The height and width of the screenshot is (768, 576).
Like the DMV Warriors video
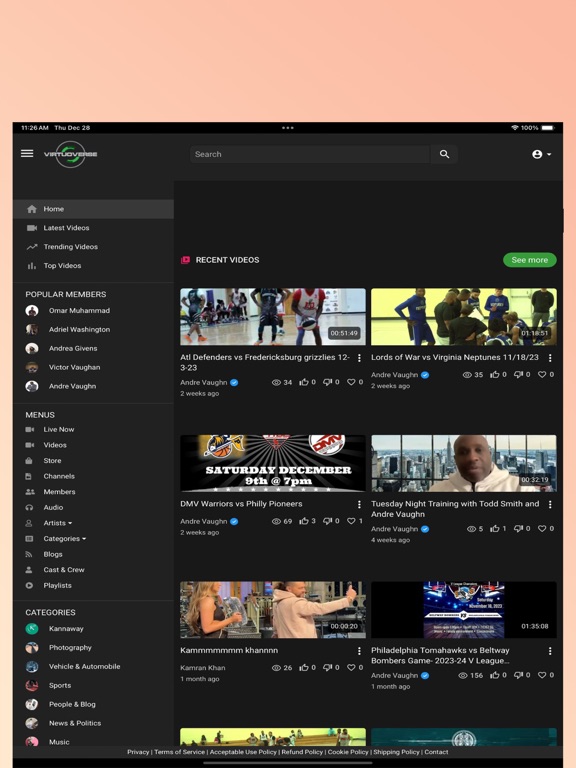point(304,521)
